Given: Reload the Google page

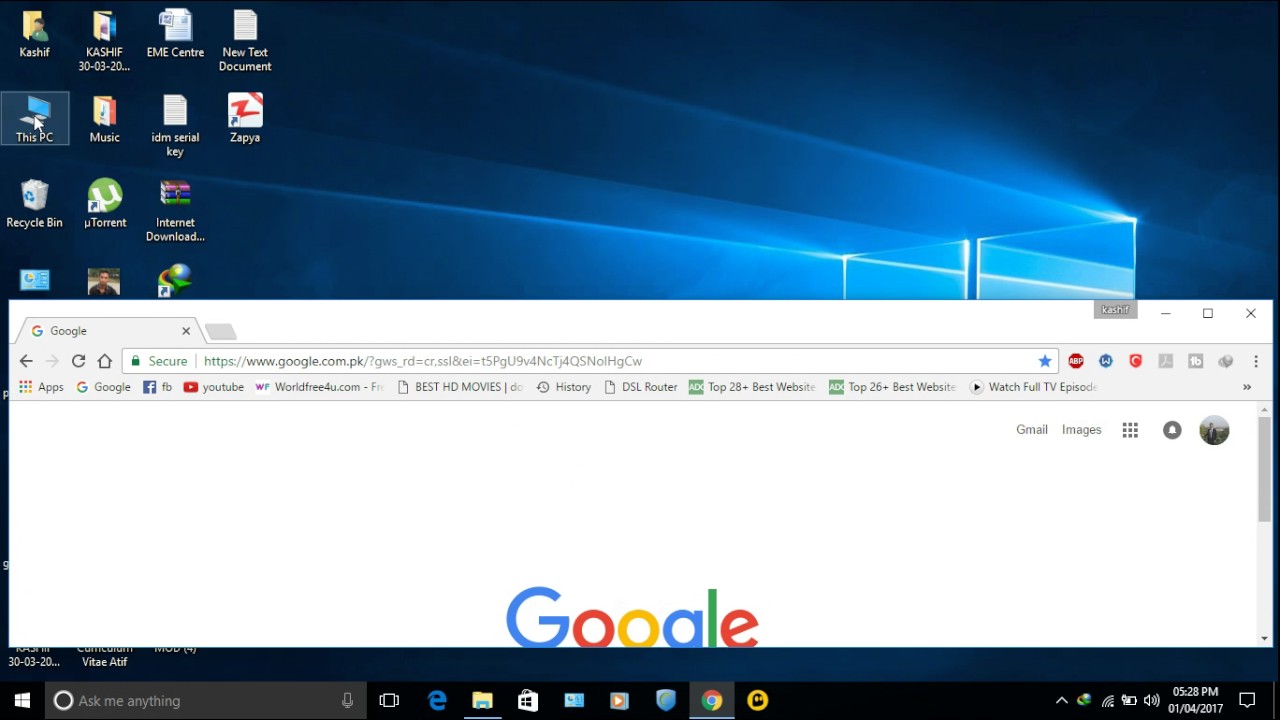Looking at the screenshot, I should pyautogui.click(x=78, y=361).
